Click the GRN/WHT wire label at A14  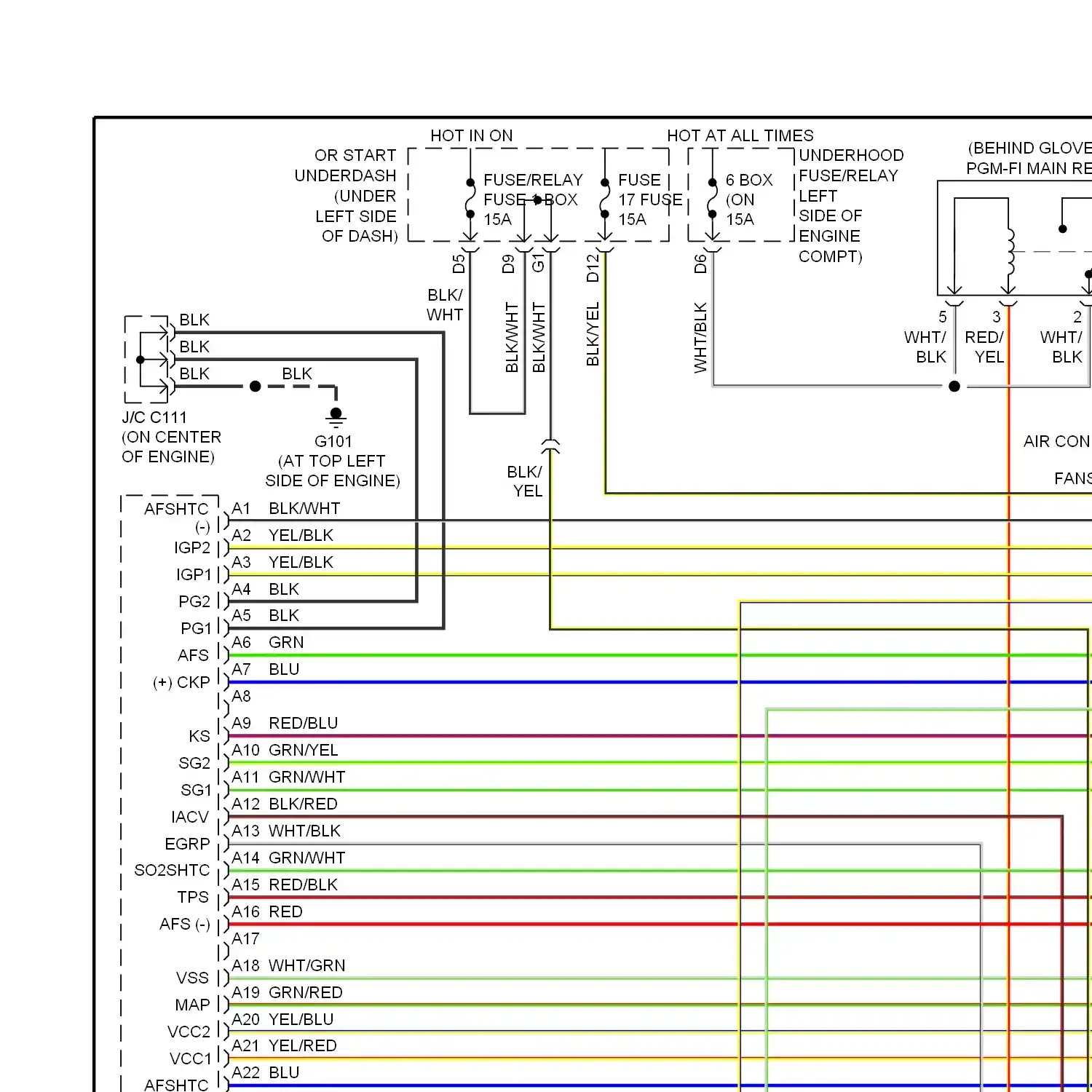307,858
